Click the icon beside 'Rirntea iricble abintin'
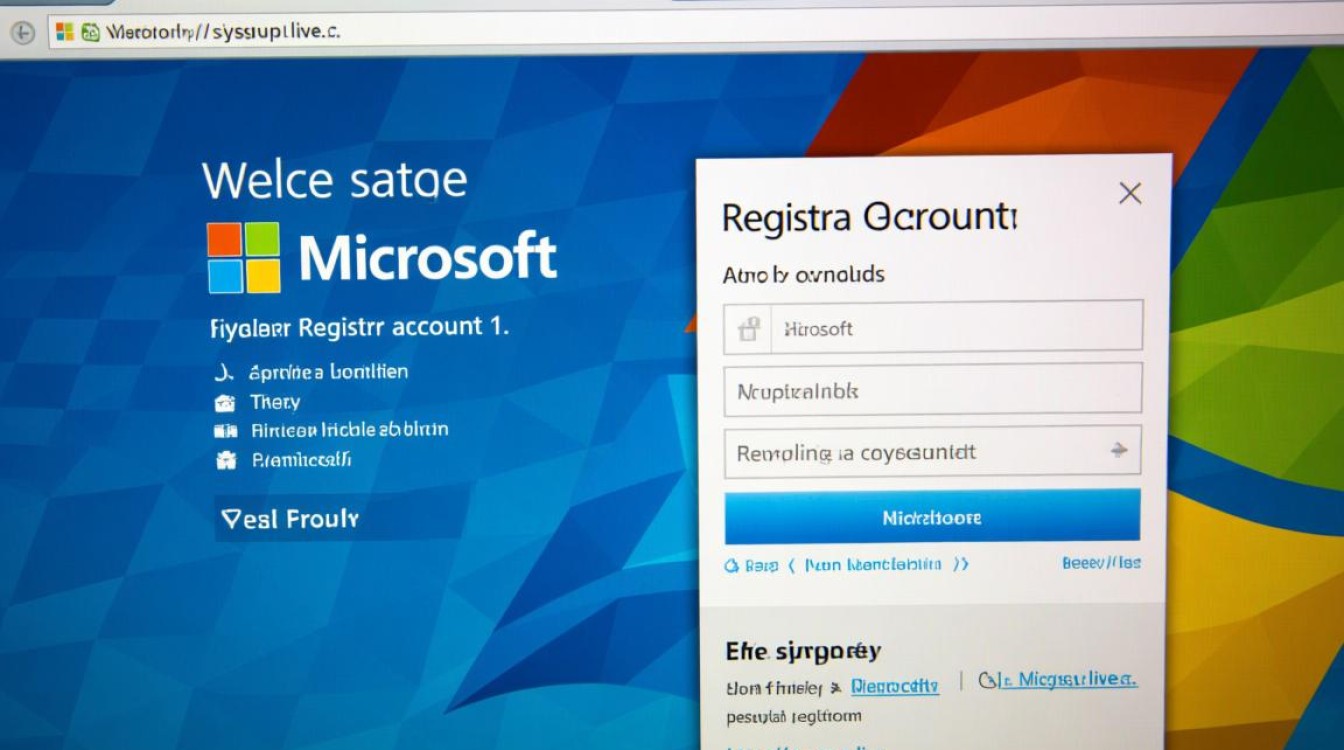1344x750 pixels. [x=226, y=431]
